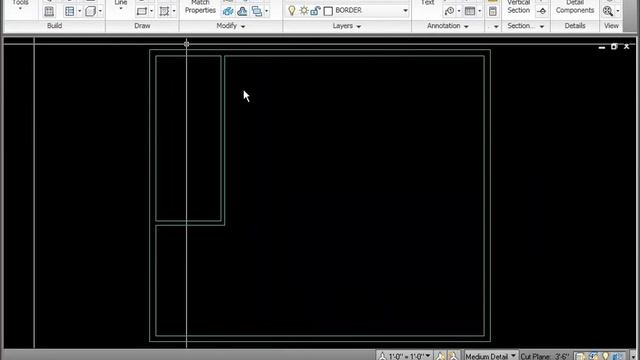
Task: Open dropdown arrow beside the Build box icon
Action: point(100,11)
